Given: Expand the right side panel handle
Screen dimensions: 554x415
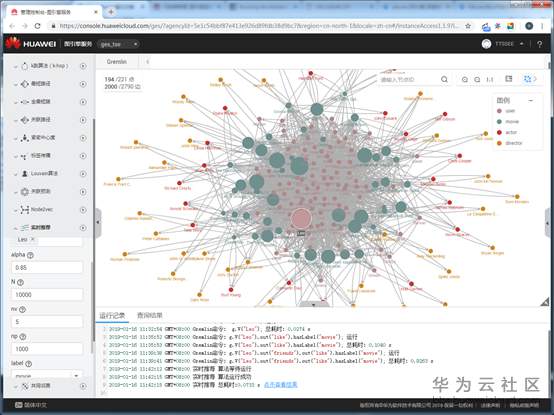Looking at the screenshot, I should 548,223.
